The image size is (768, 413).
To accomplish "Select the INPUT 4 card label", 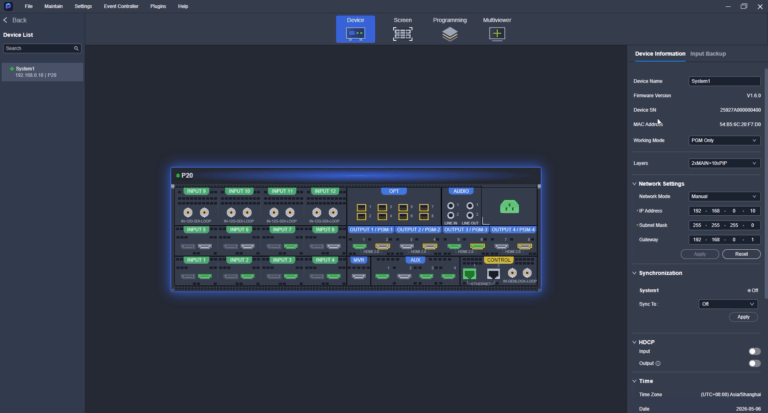I will click(x=325, y=260).
